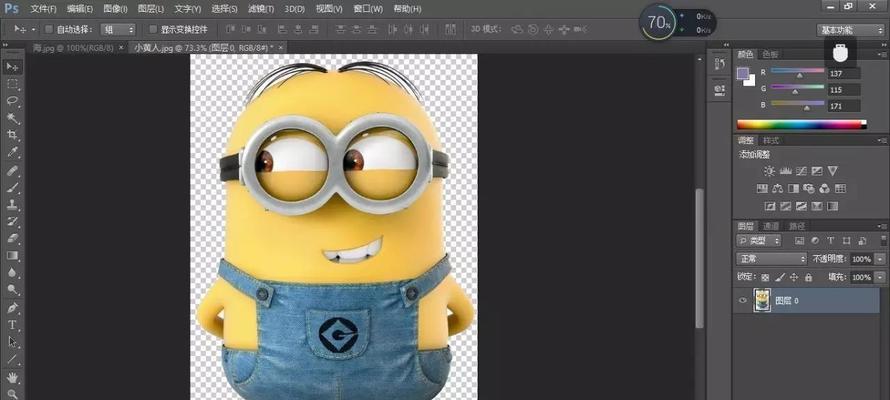Select the Path Selection tool
890x400 pixels.
(x=12, y=342)
